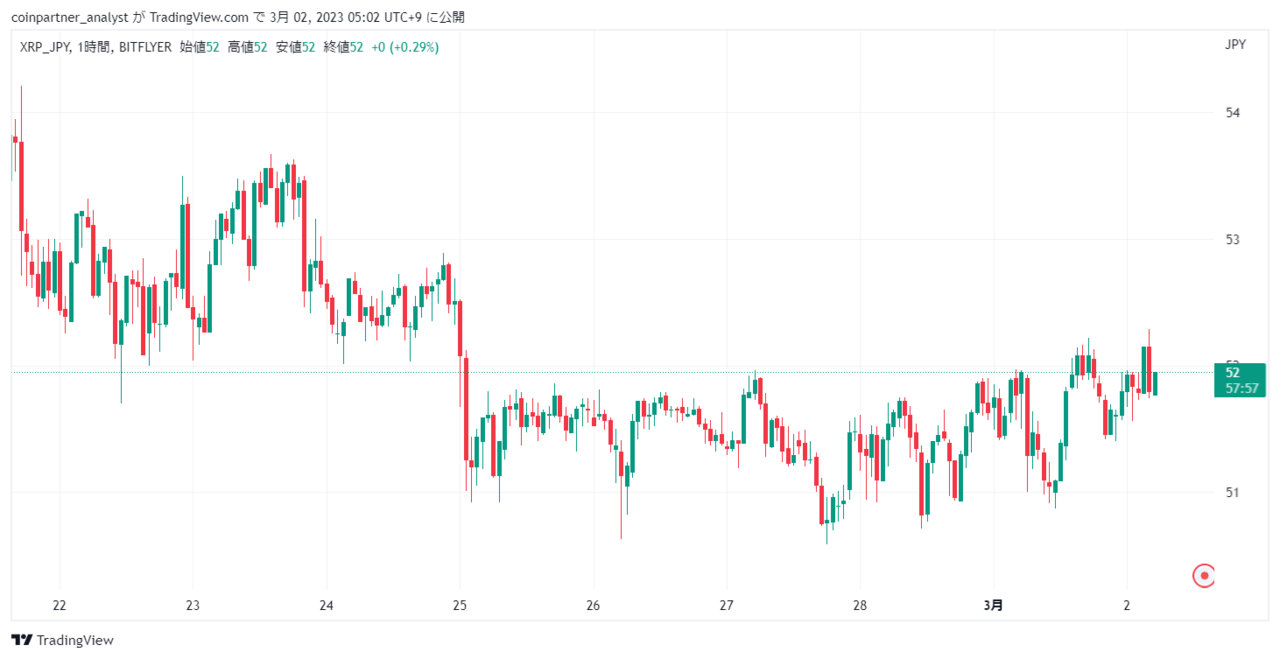1280x659 pixels.
Task: Click the red circular target icon
Action: point(1205,575)
